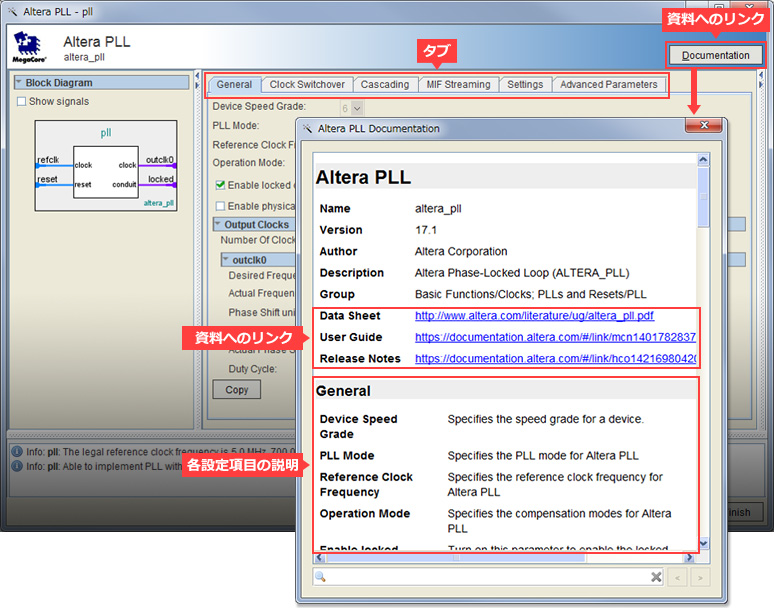The image size is (774, 608).
Task: Click the documentation scroll down arrow
Action: tap(703, 543)
